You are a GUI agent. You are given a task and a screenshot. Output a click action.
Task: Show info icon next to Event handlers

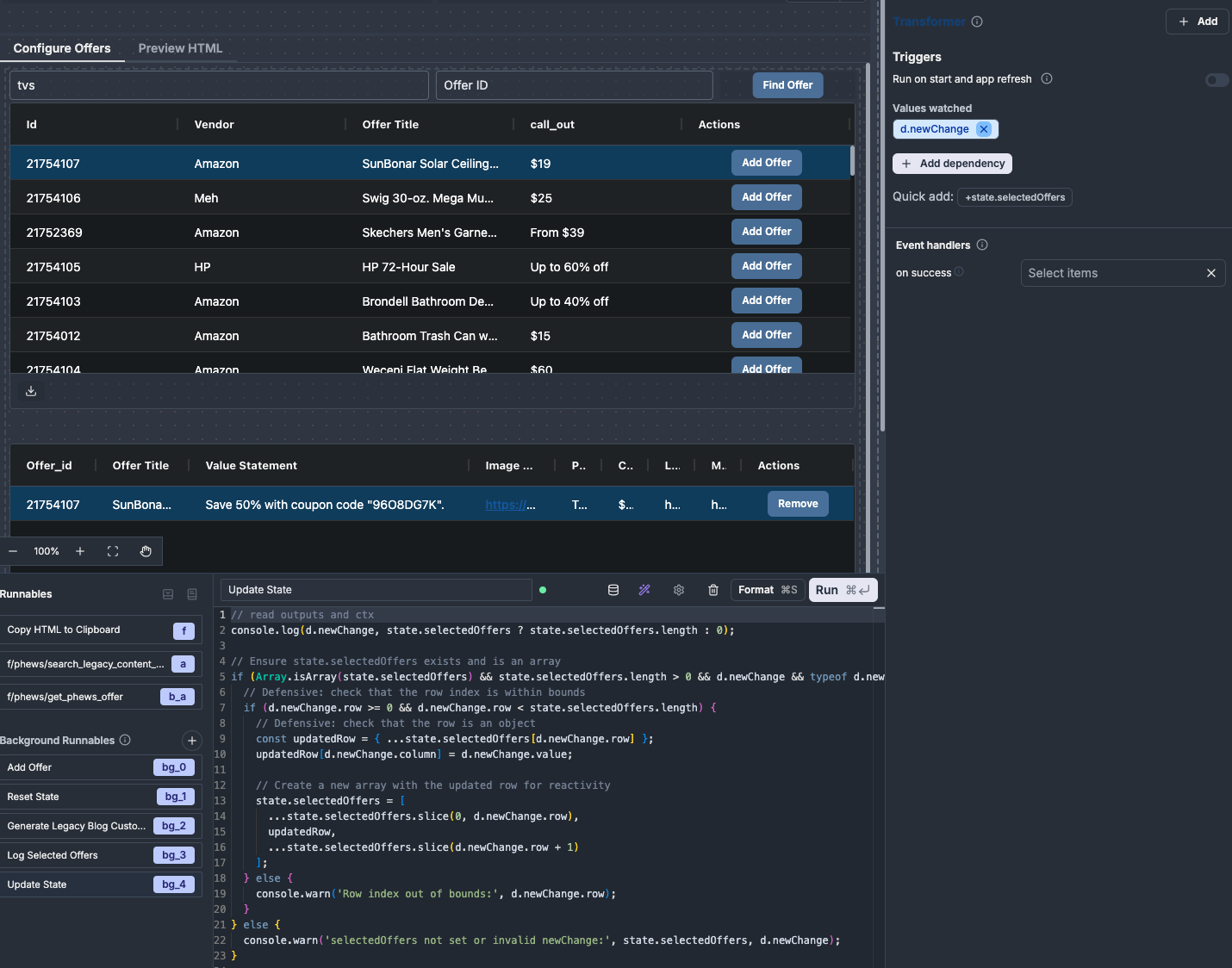[982, 245]
